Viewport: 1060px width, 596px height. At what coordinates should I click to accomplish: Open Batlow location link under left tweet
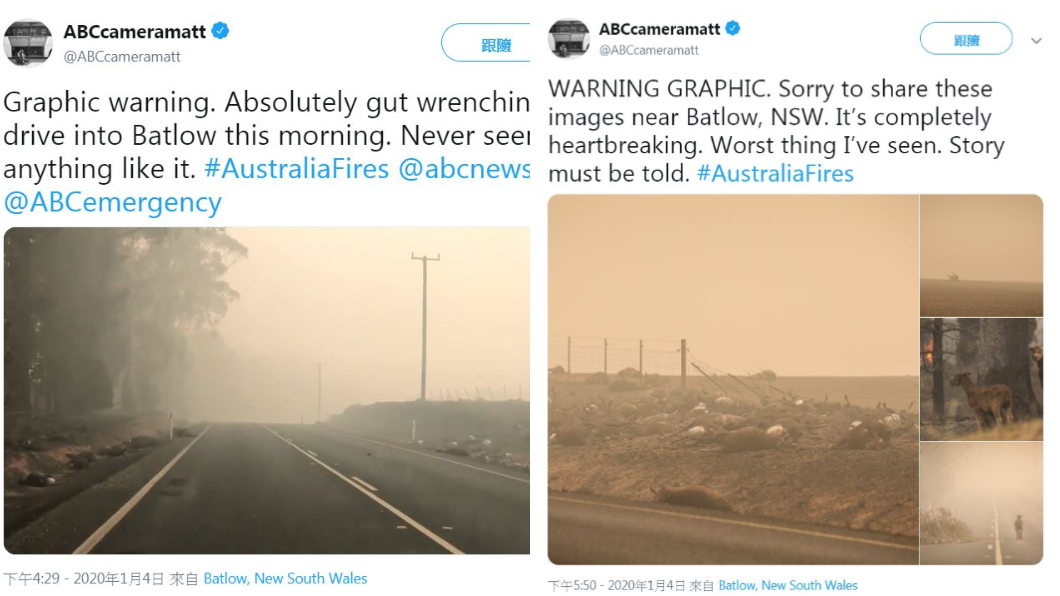point(285,578)
